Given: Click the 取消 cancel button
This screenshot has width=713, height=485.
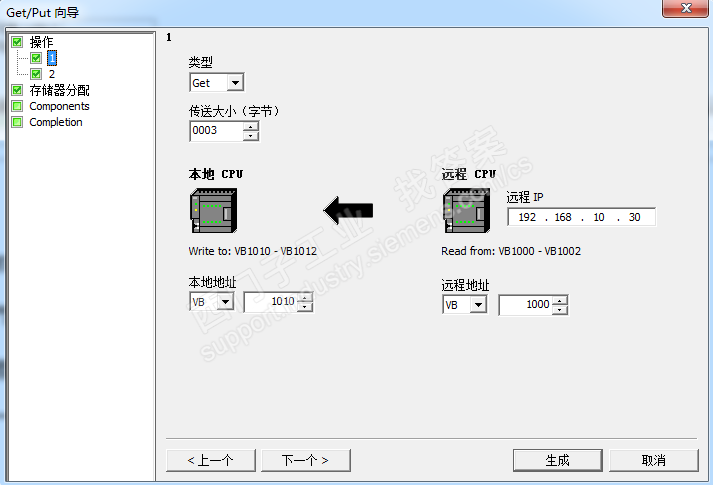Looking at the screenshot, I should [653, 460].
